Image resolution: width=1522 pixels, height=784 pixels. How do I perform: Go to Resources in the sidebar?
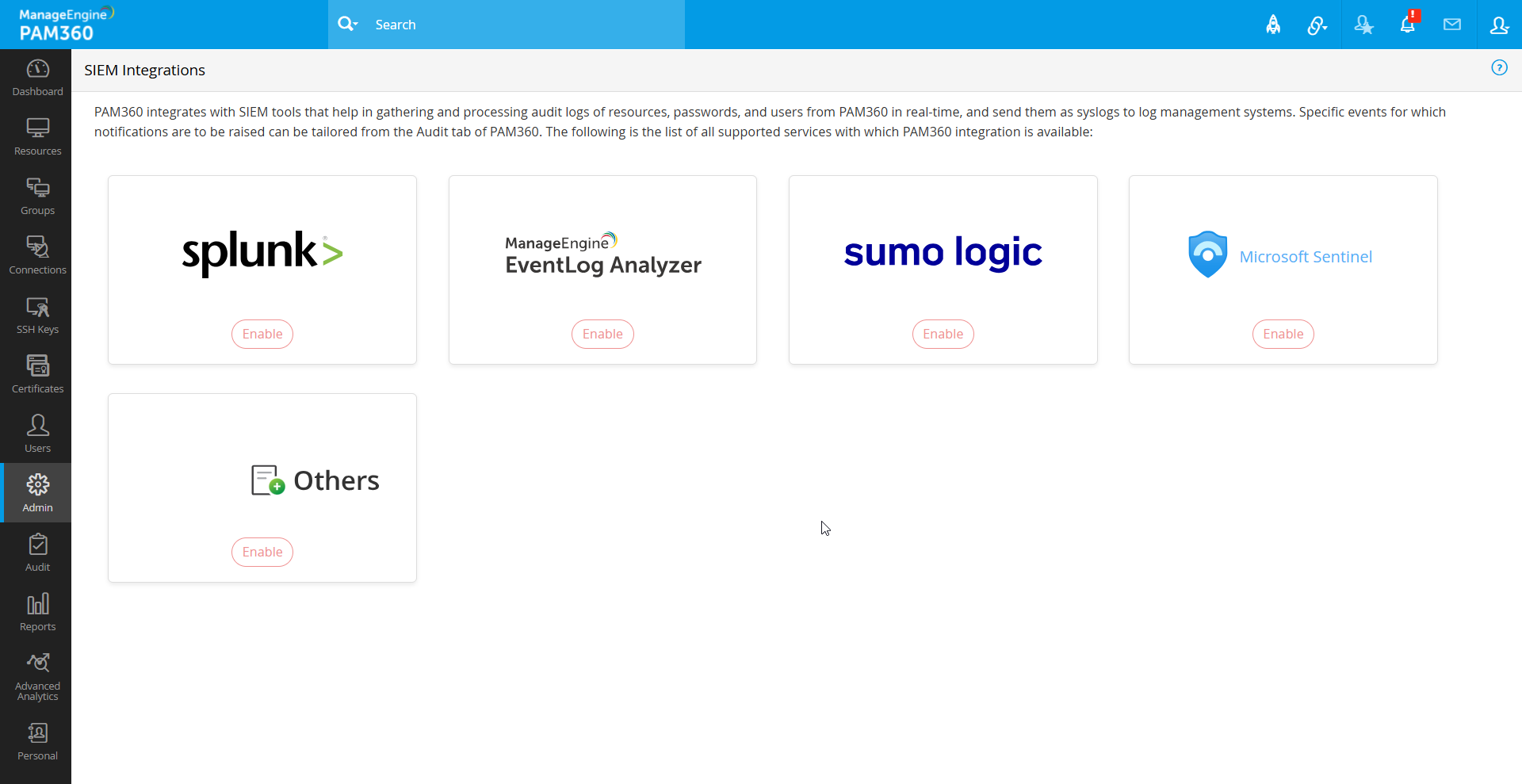[37, 137]
